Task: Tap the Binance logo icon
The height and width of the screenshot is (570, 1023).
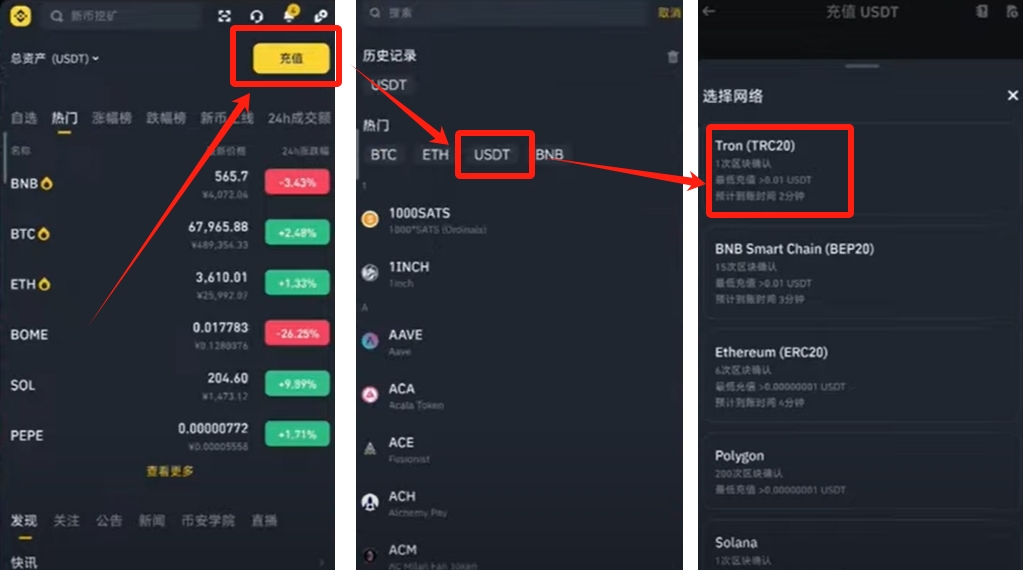Action: click(20, 15)
